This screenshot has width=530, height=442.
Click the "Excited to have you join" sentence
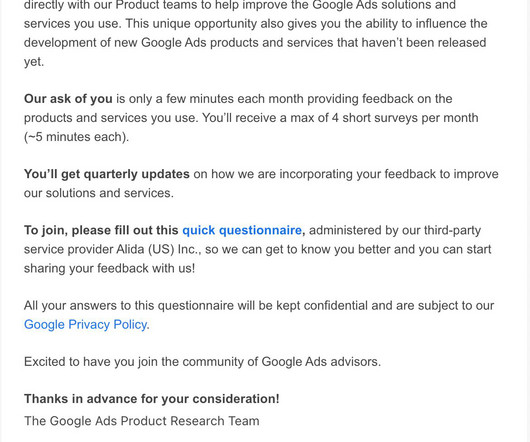[202, 362]
